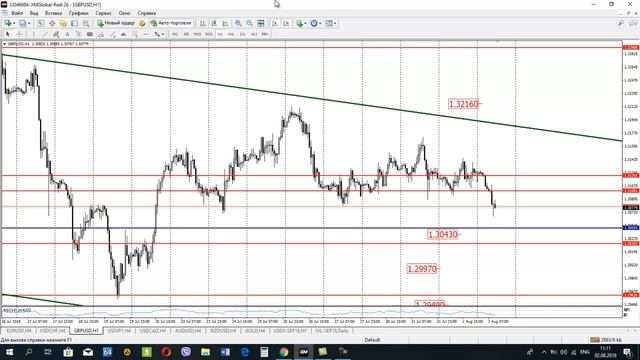Switch to M1 timeframe

[175, 34]
